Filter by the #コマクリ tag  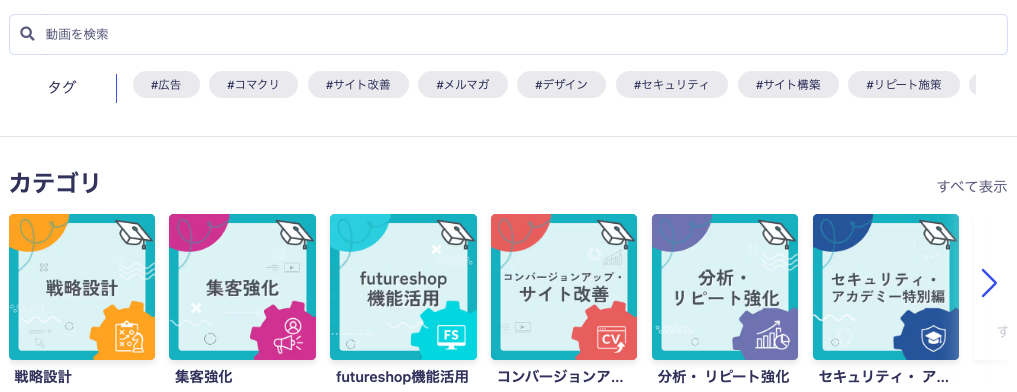click(253, 84)
